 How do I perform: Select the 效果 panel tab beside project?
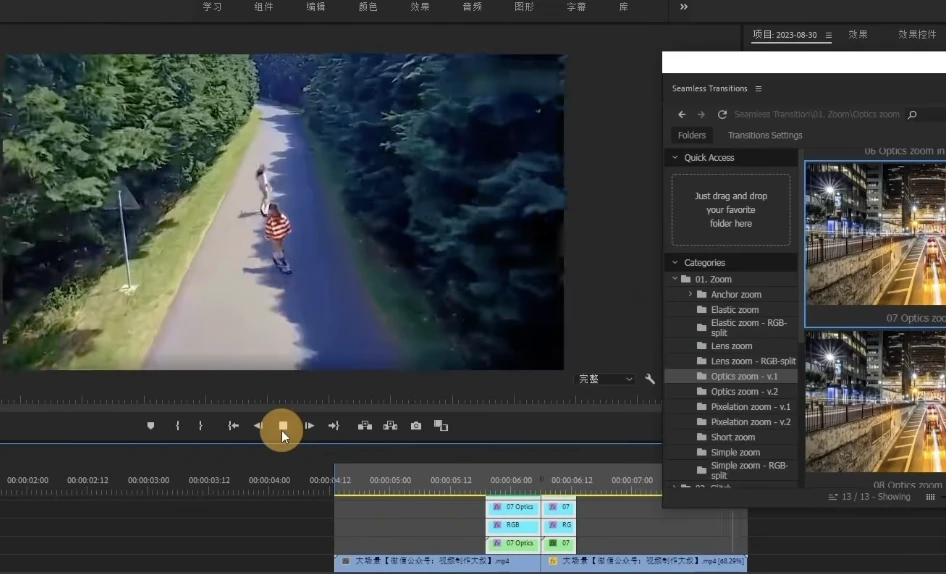tap(857, 34)
